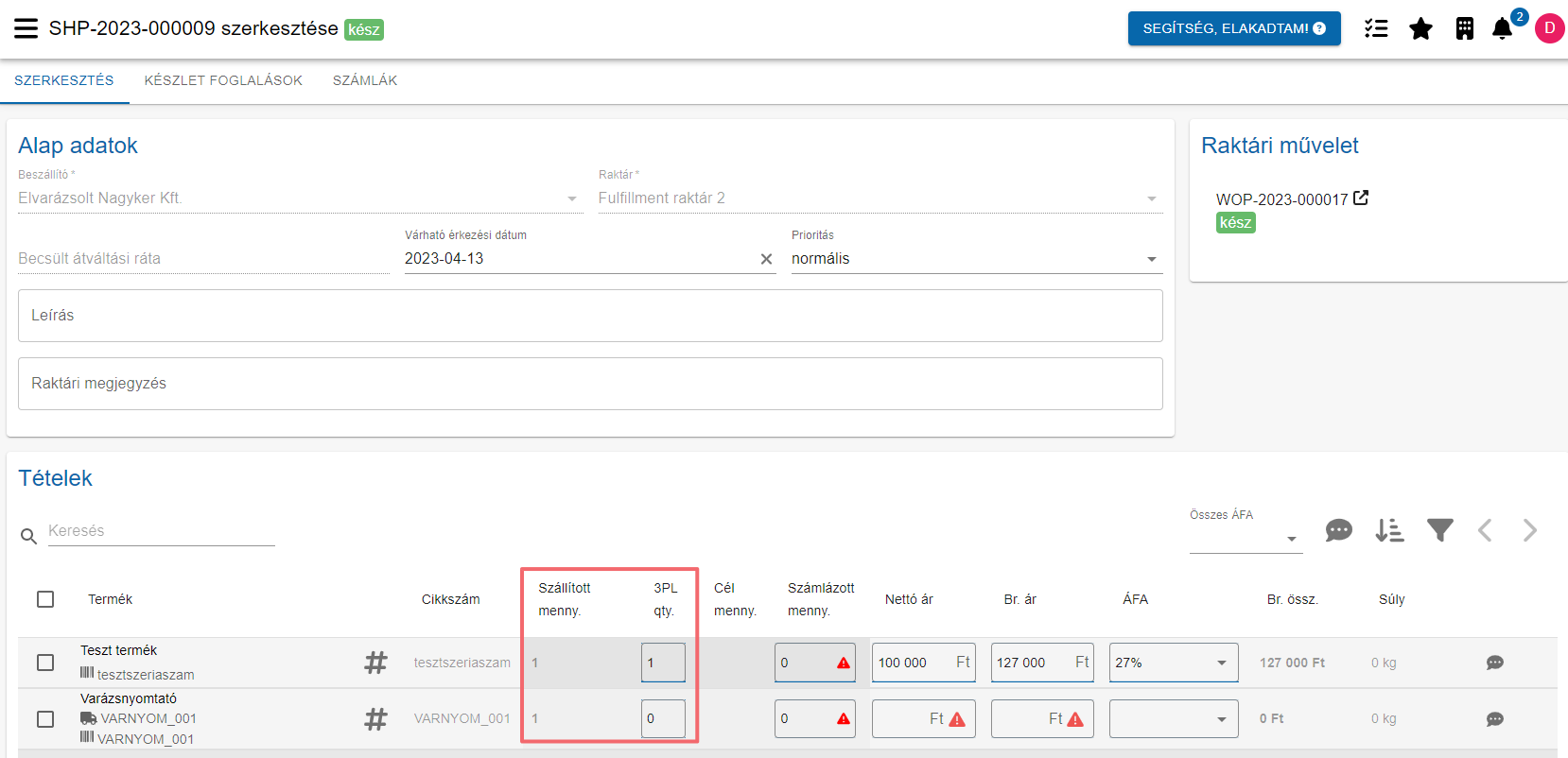1568x758 pixels.
Task: Open ÁFA 27% dropdown for Teszt termék
Action: (1174, 663)
